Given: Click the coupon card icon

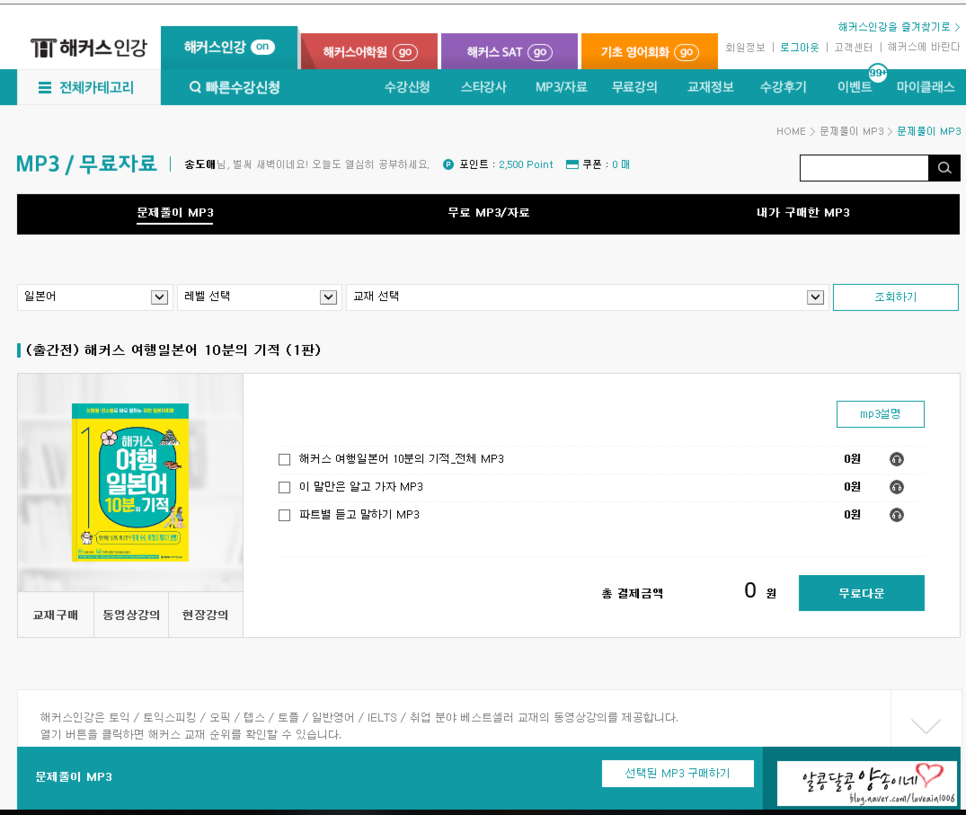Looking at the screenshot, I should (x=572, y=164).
